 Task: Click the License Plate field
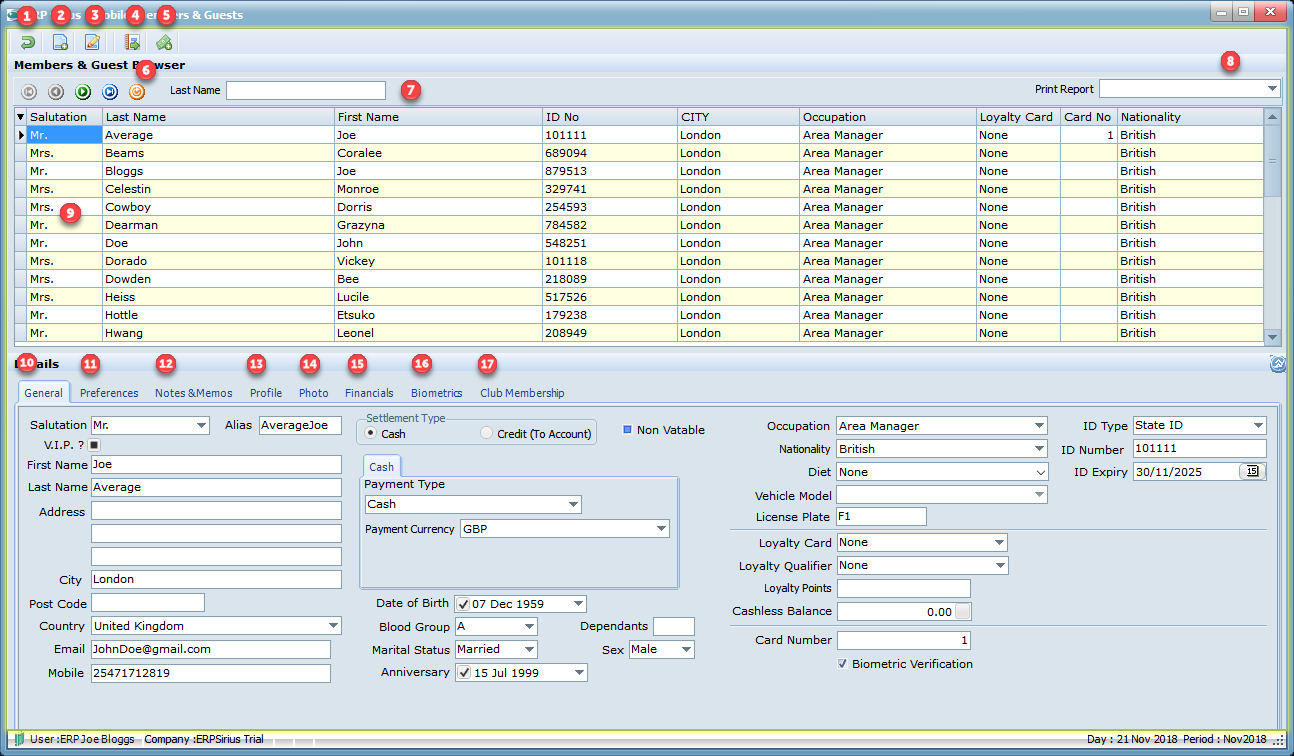pyautogui.click(x=881, y=517)
